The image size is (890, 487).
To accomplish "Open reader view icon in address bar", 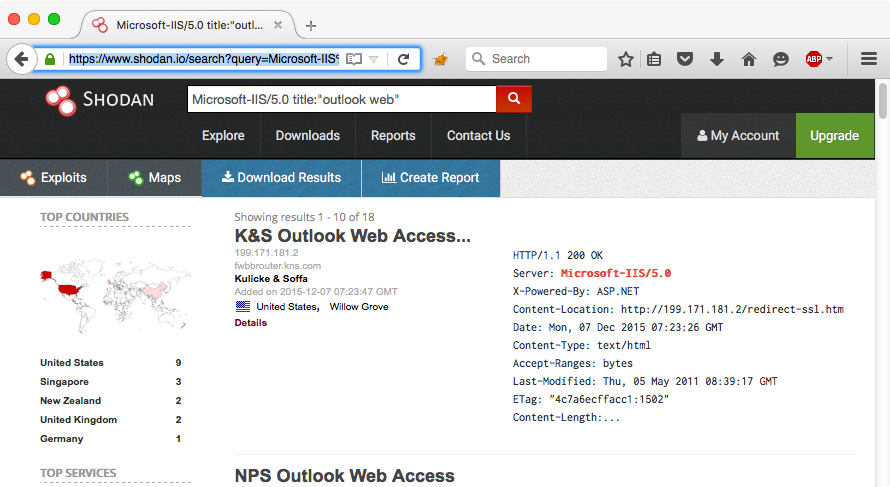I will 354,59.
